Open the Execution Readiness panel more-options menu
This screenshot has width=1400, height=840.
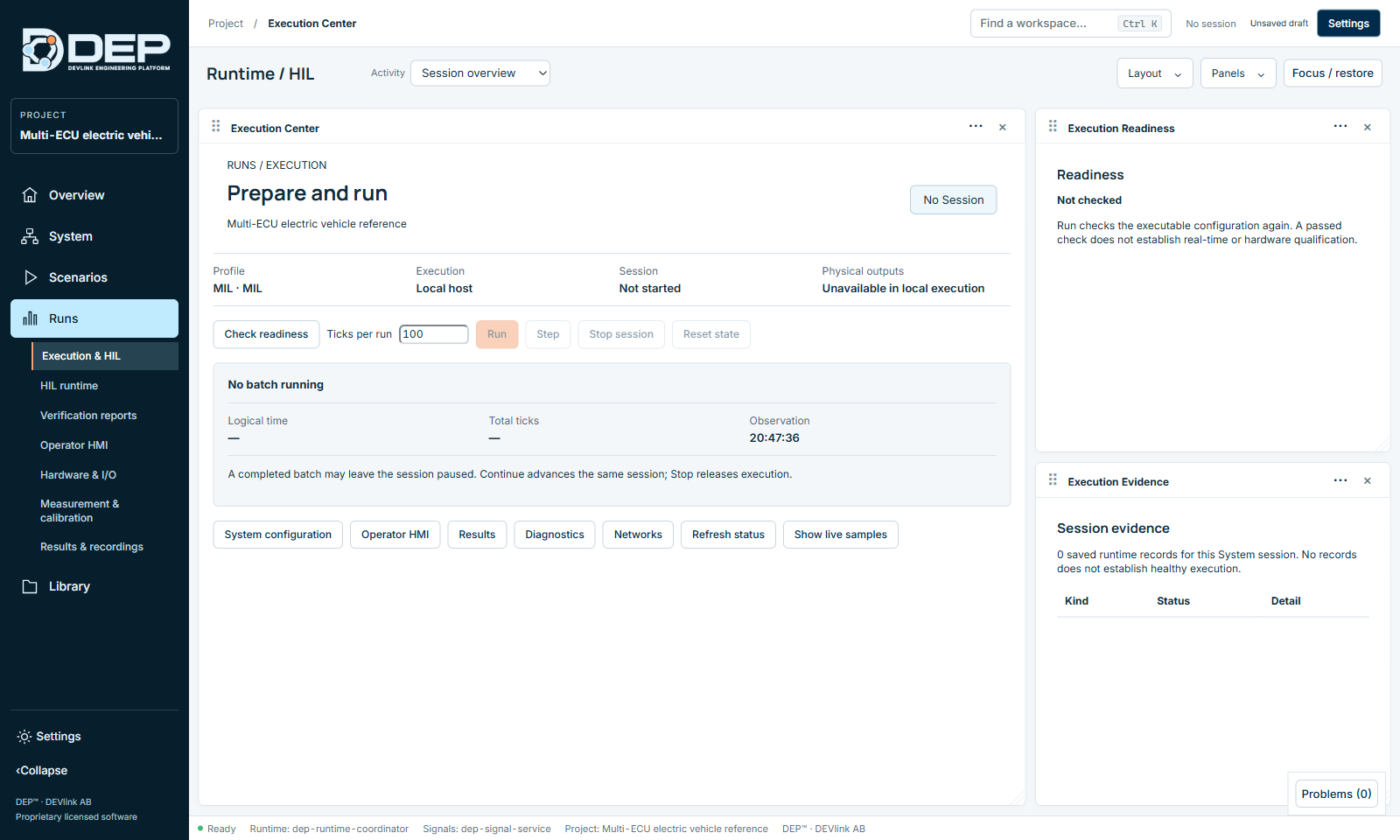pyautogui.click(x=1340, y=127)
